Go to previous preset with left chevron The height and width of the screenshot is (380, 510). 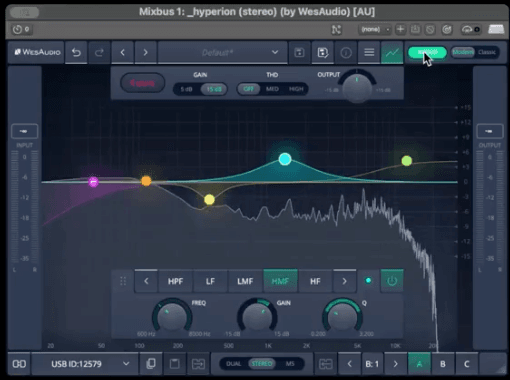(x=123, y=52)
